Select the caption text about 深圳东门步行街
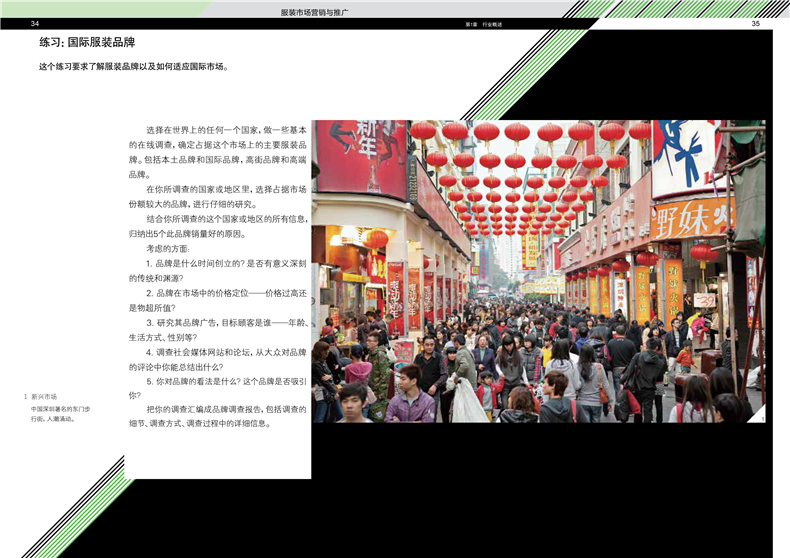 point(60,414)
